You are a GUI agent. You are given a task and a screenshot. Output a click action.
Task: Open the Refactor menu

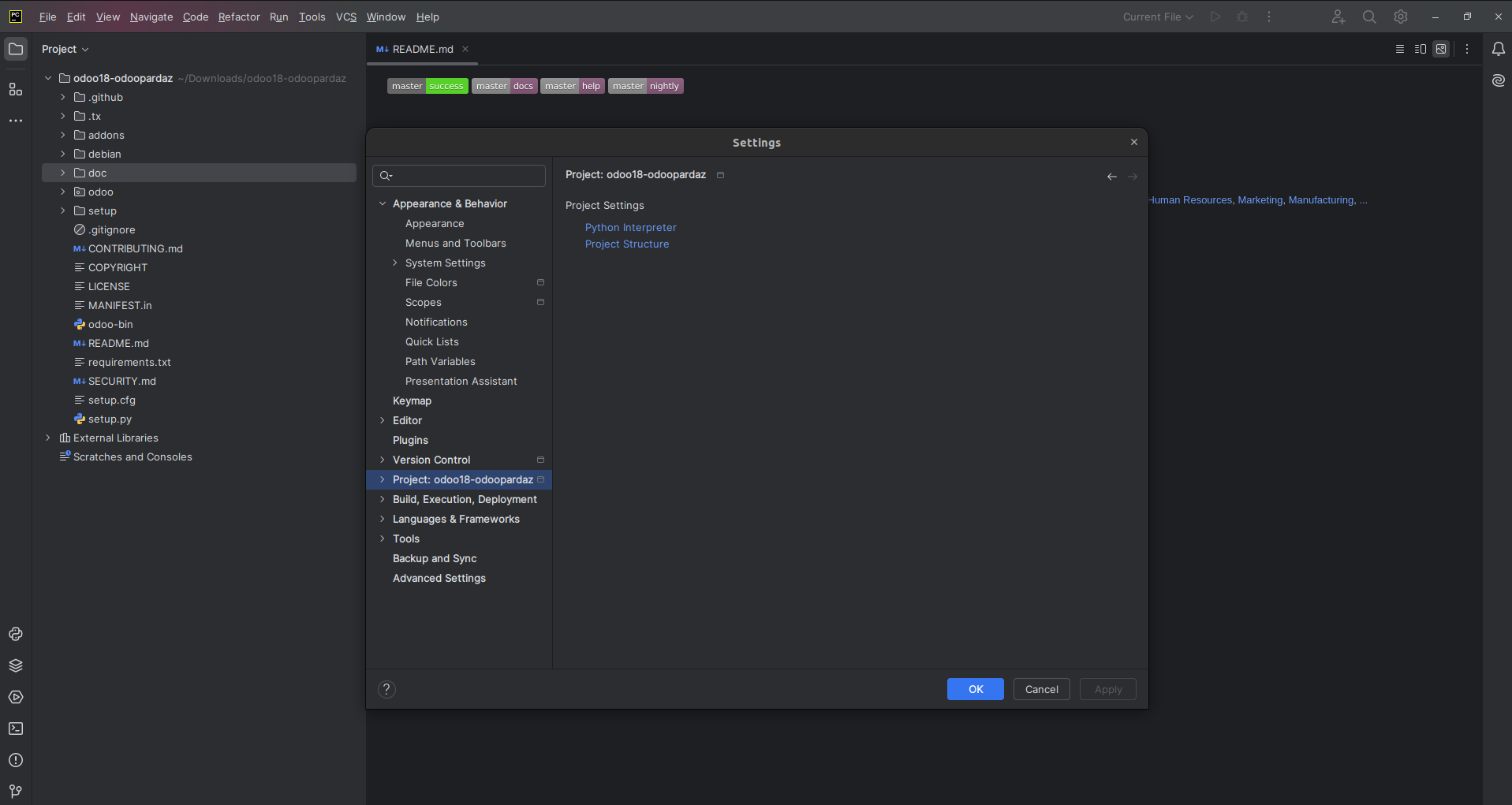coord(239,17)
